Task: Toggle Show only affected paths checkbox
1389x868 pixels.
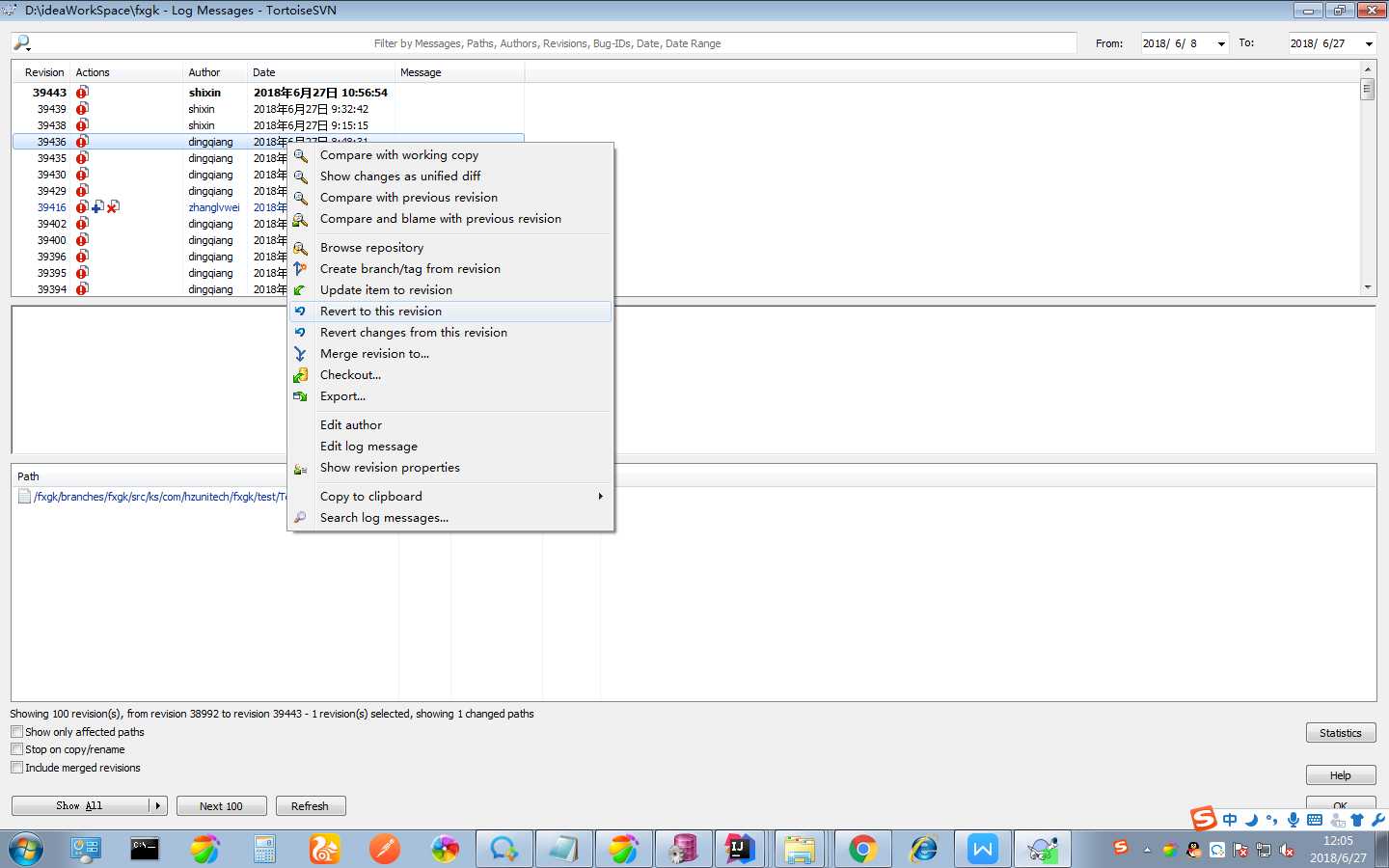Action: [16, 732]
